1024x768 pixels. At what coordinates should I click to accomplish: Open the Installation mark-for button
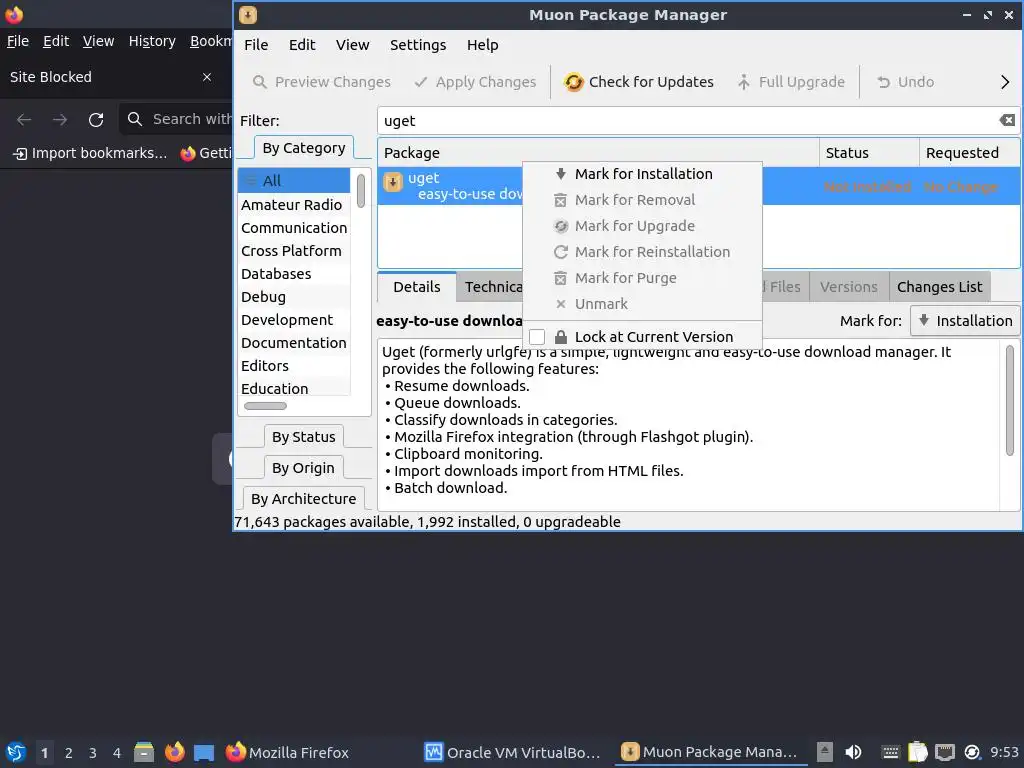965,321
